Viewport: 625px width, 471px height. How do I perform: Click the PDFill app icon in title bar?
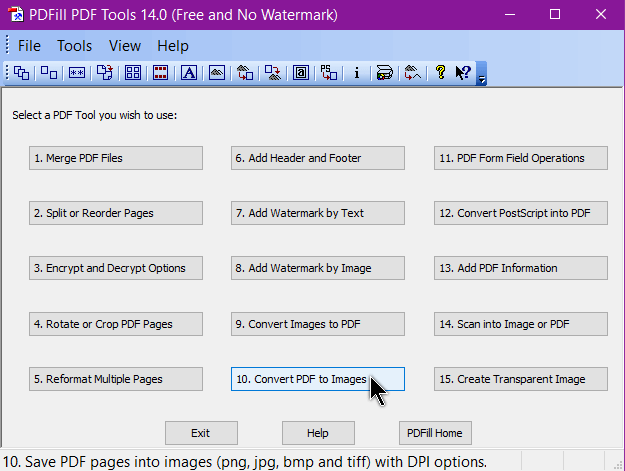[16, 15]
